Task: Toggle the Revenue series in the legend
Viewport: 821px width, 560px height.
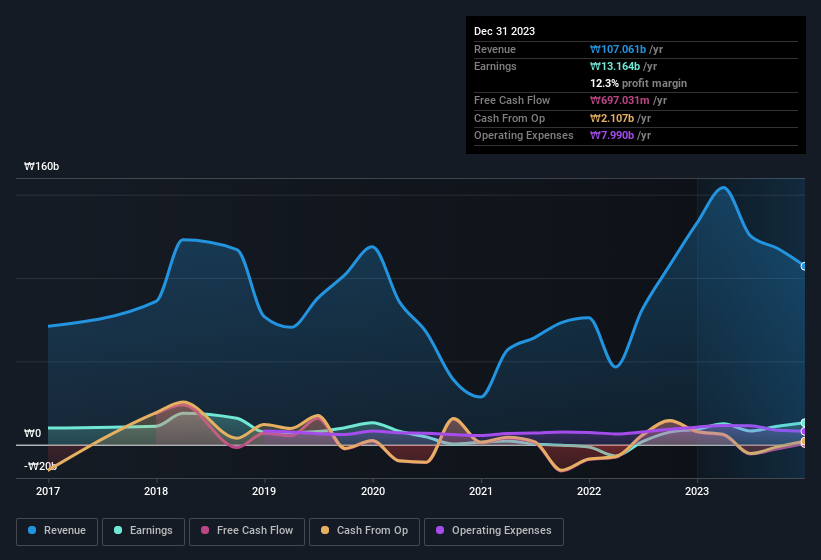Action: [x=57, y=530]
